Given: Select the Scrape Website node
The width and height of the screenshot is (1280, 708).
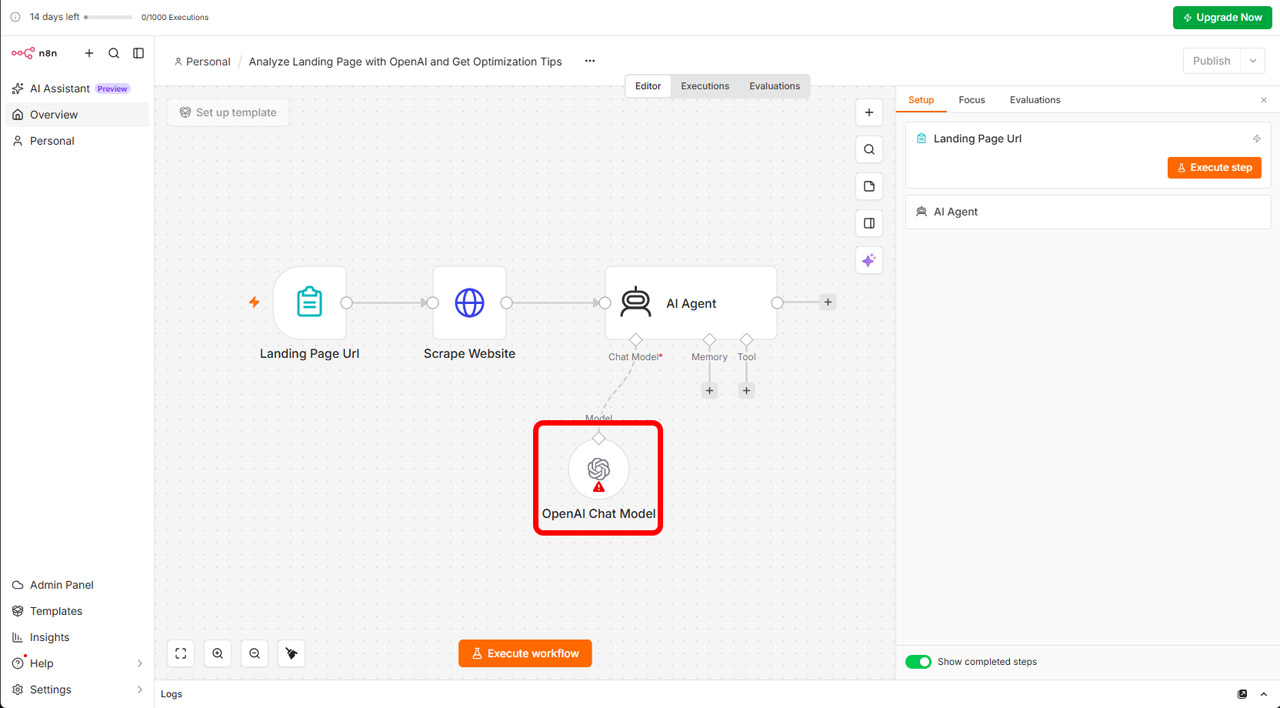Looking at the screenshot, I should [x=470, y=302].
